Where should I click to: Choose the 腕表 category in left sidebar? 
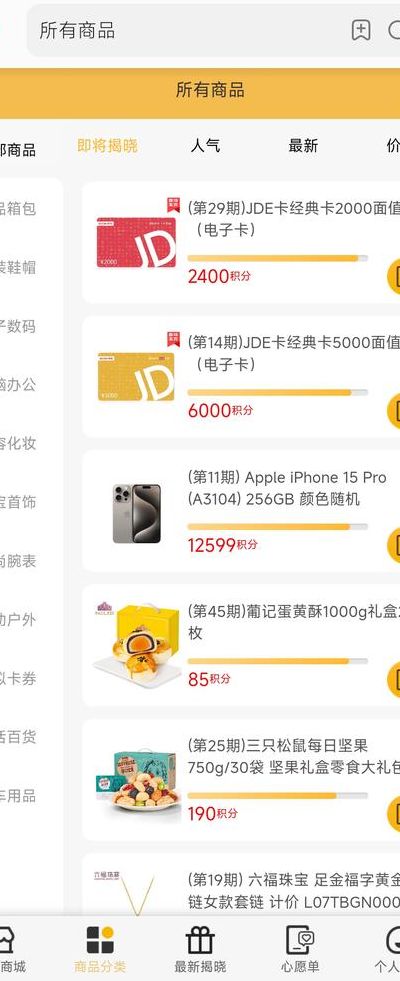click(x=18, y=561)
